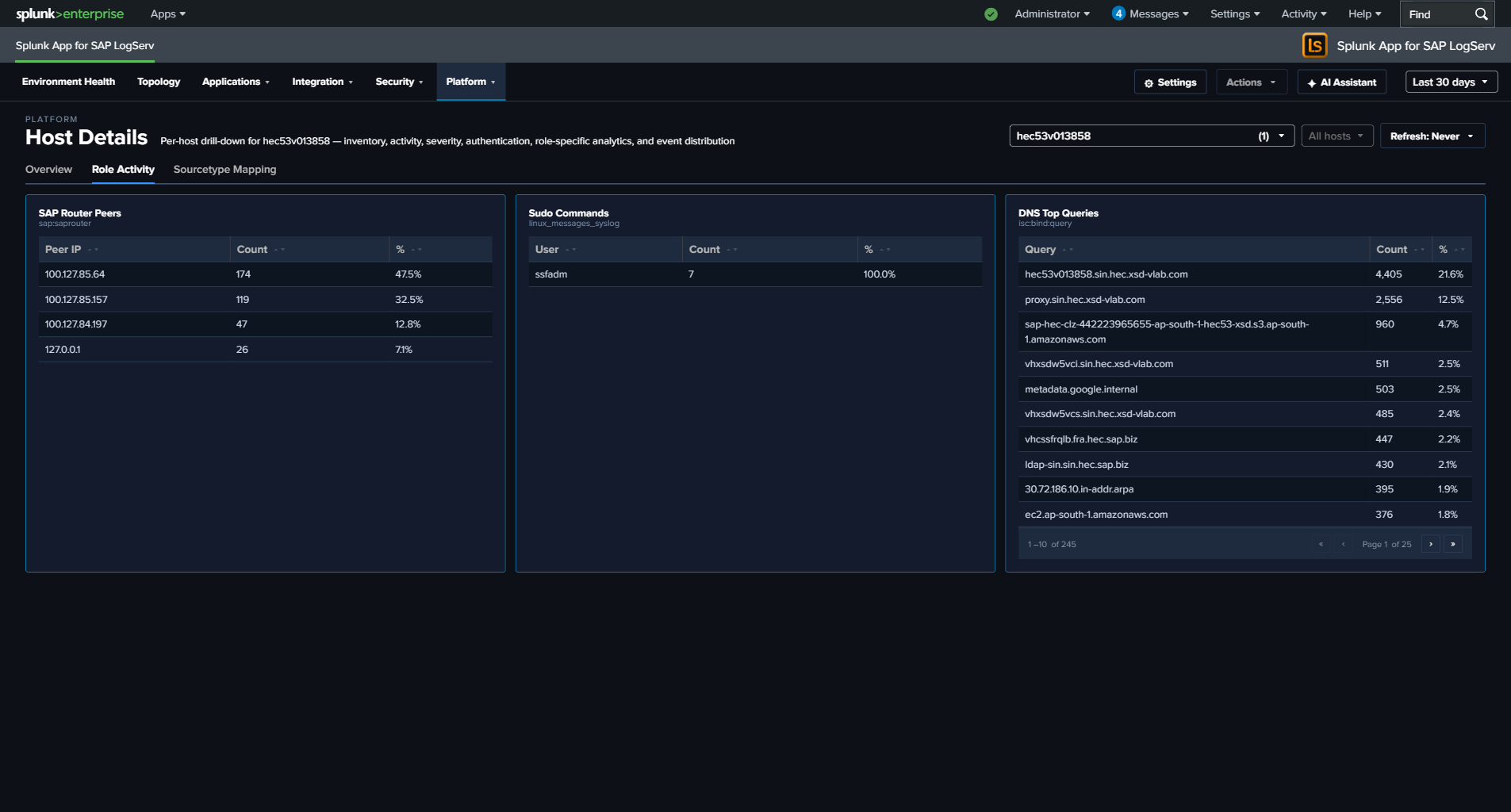Screen dimensions: 1511x812
Task: Open the Activity menu
Action: click(1304, 14)
